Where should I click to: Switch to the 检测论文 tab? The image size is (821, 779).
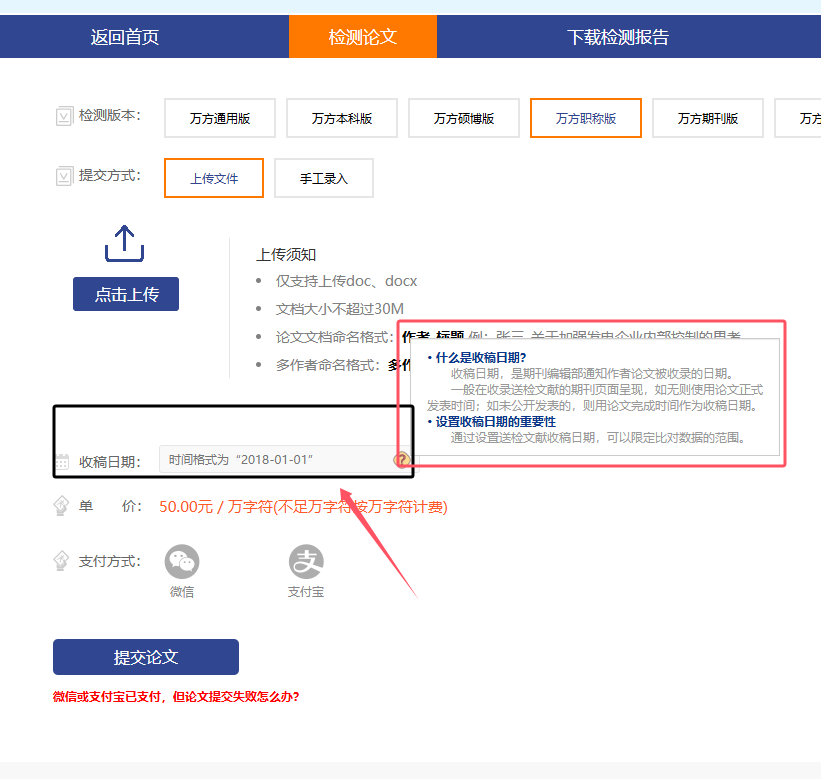point(363,37)
